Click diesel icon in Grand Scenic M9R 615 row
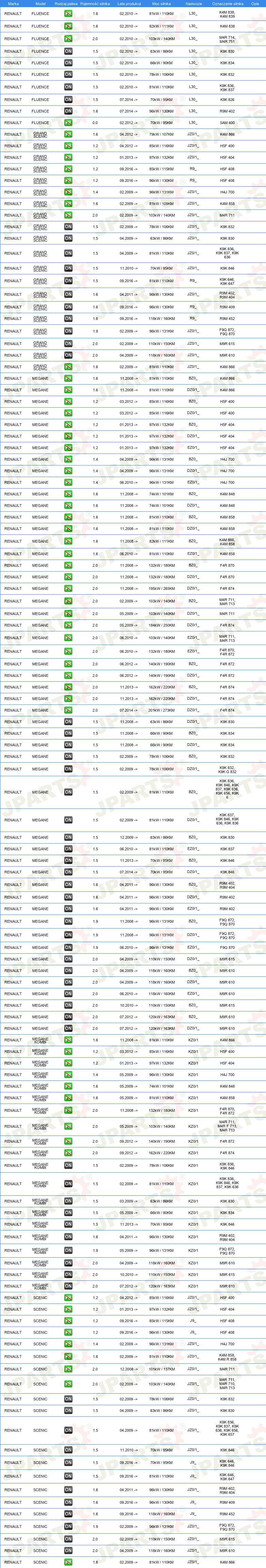 68,344
